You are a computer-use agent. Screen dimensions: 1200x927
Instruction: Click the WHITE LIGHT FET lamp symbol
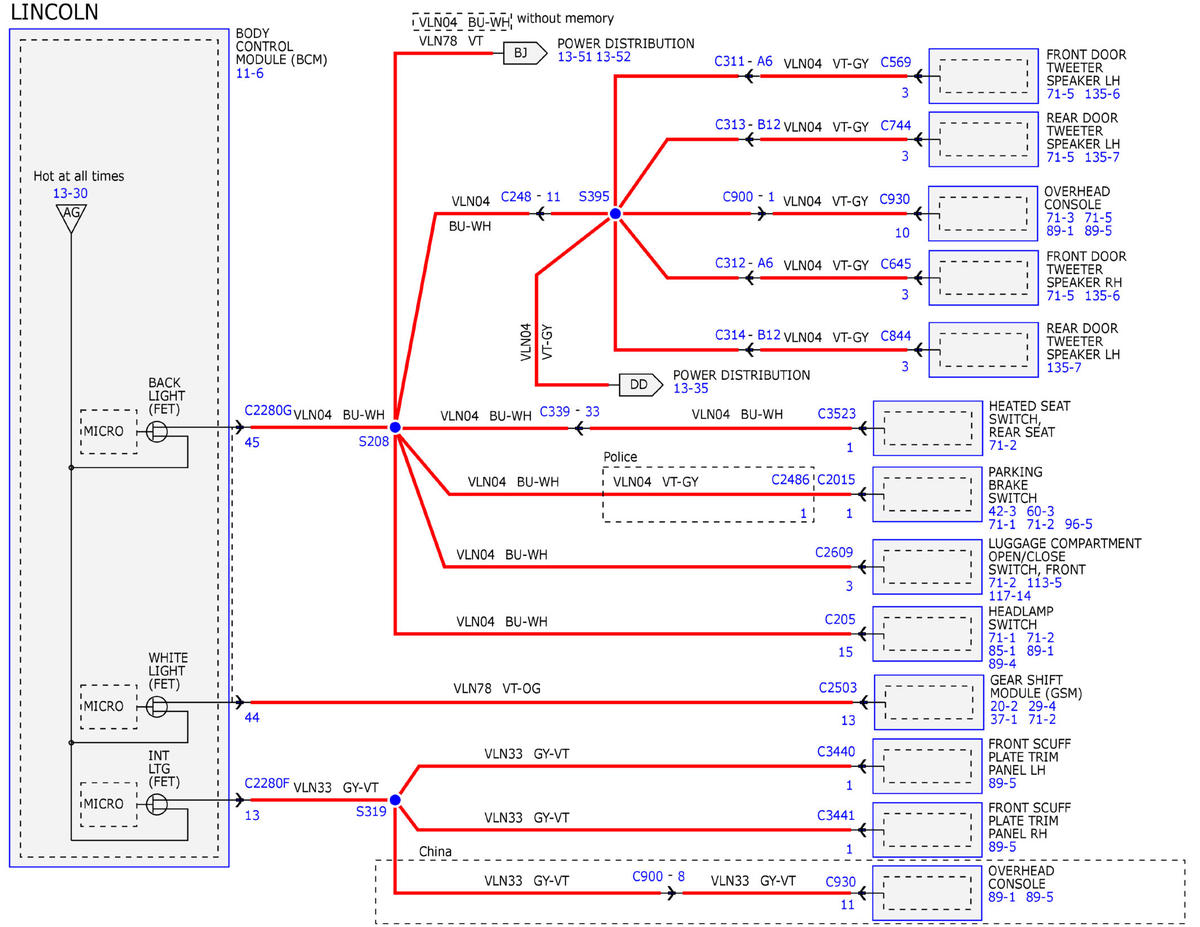pos(157,706)
